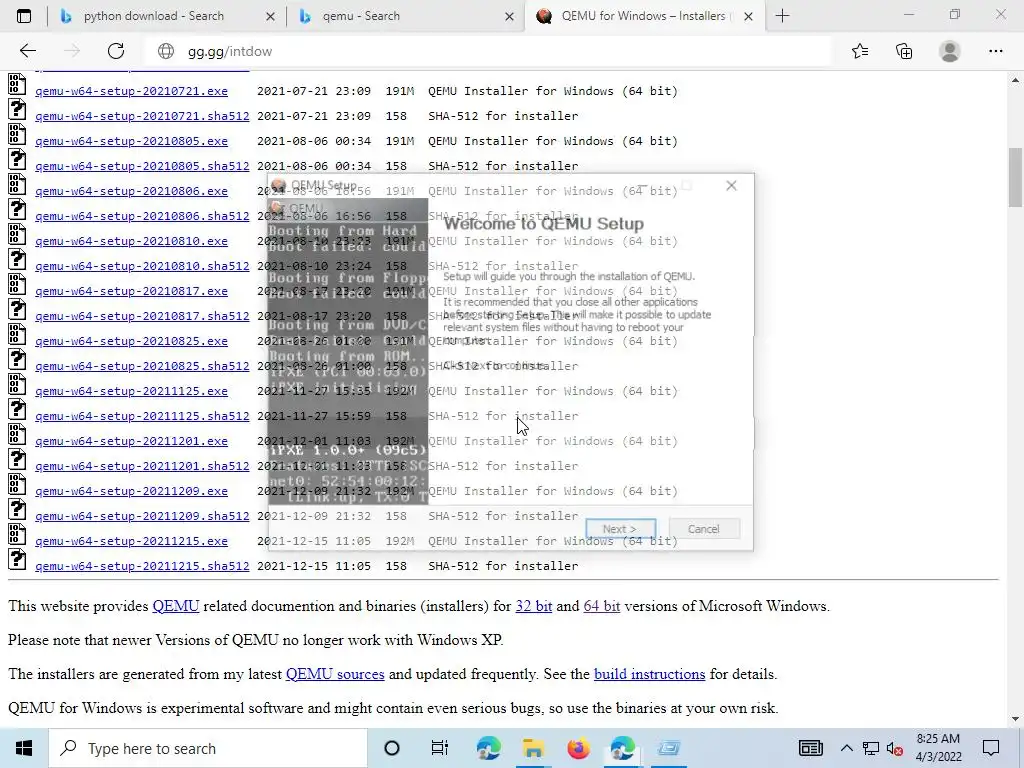Screen dimensions: 1024x768
Task: Click Next in QEMU Setup dialog
Action: 620,529
